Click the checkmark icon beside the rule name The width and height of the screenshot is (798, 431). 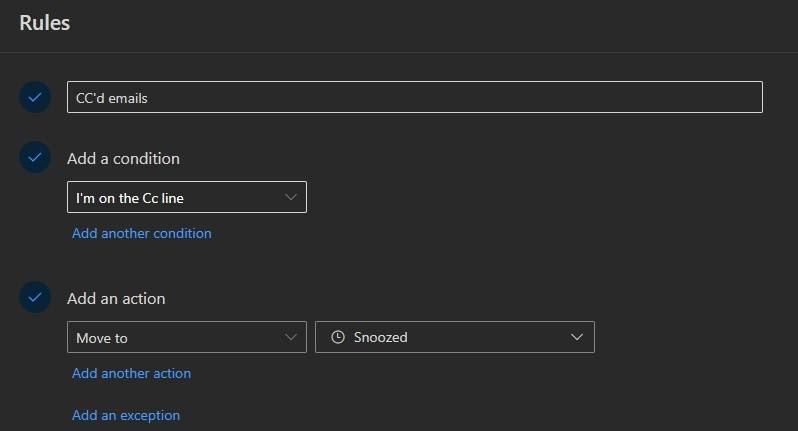(x=35, y=97)
